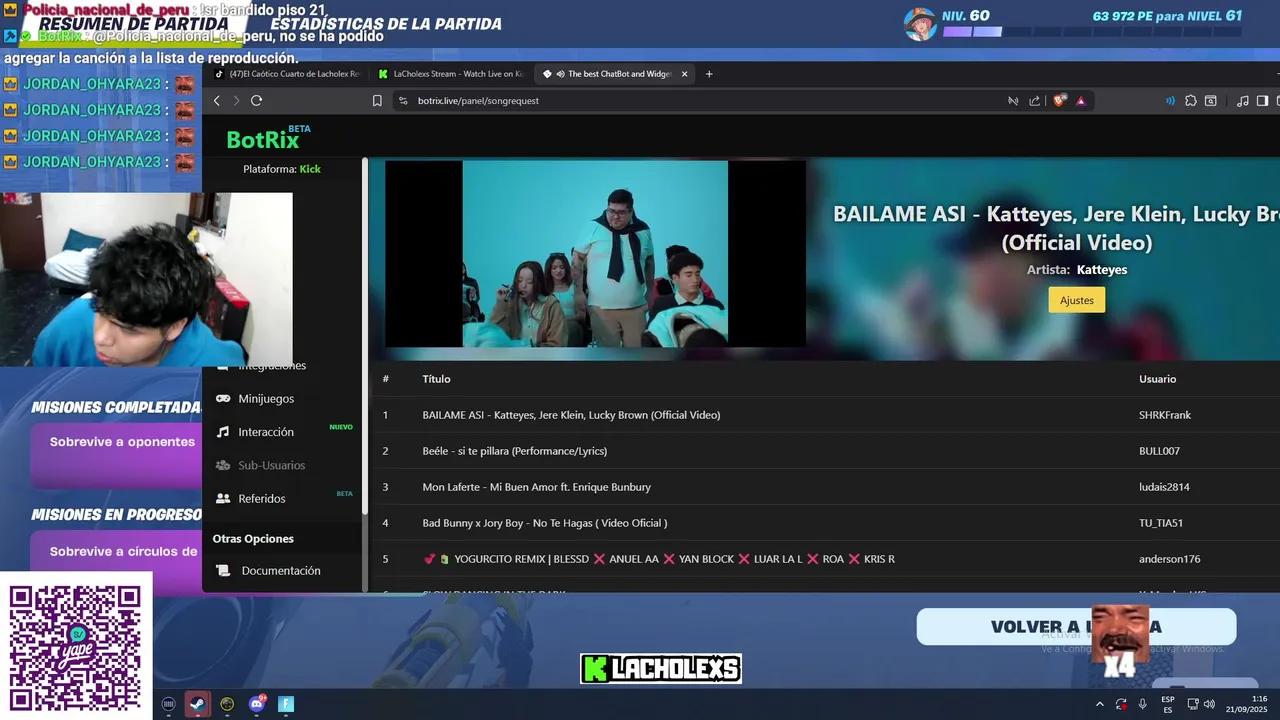
Task: Select Bad Bunny x Jory Boy row
Action: click(826, 523)
